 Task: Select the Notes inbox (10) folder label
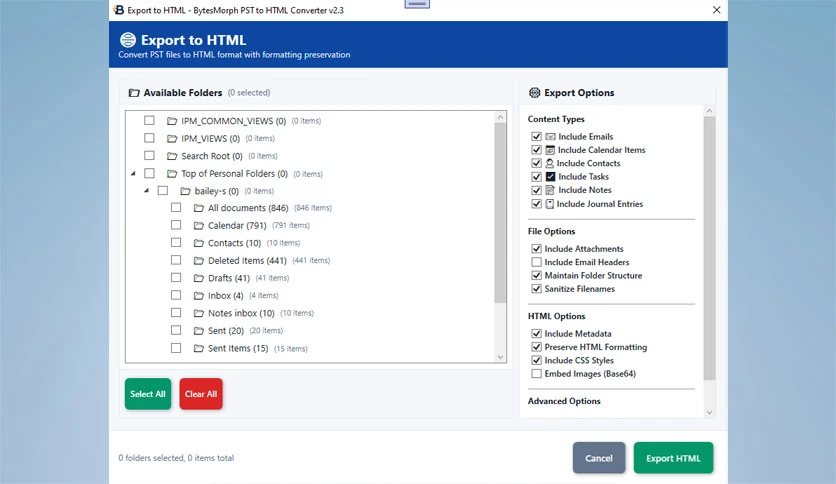click(241, 313)
